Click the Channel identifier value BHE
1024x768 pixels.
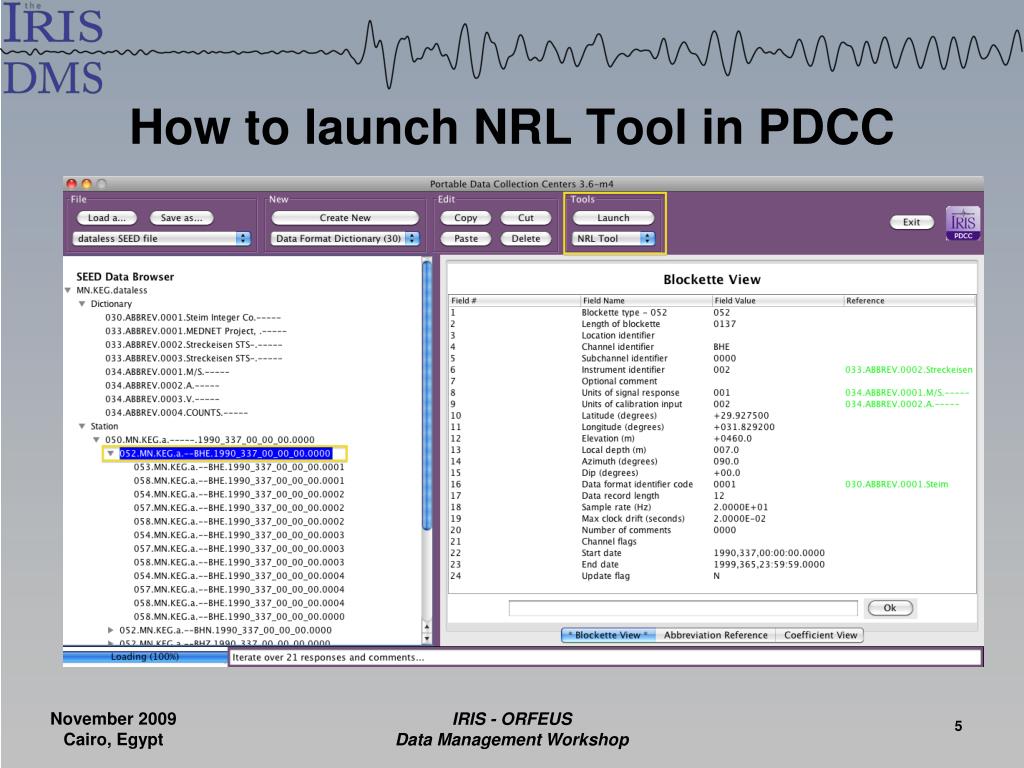click(722, 347)
